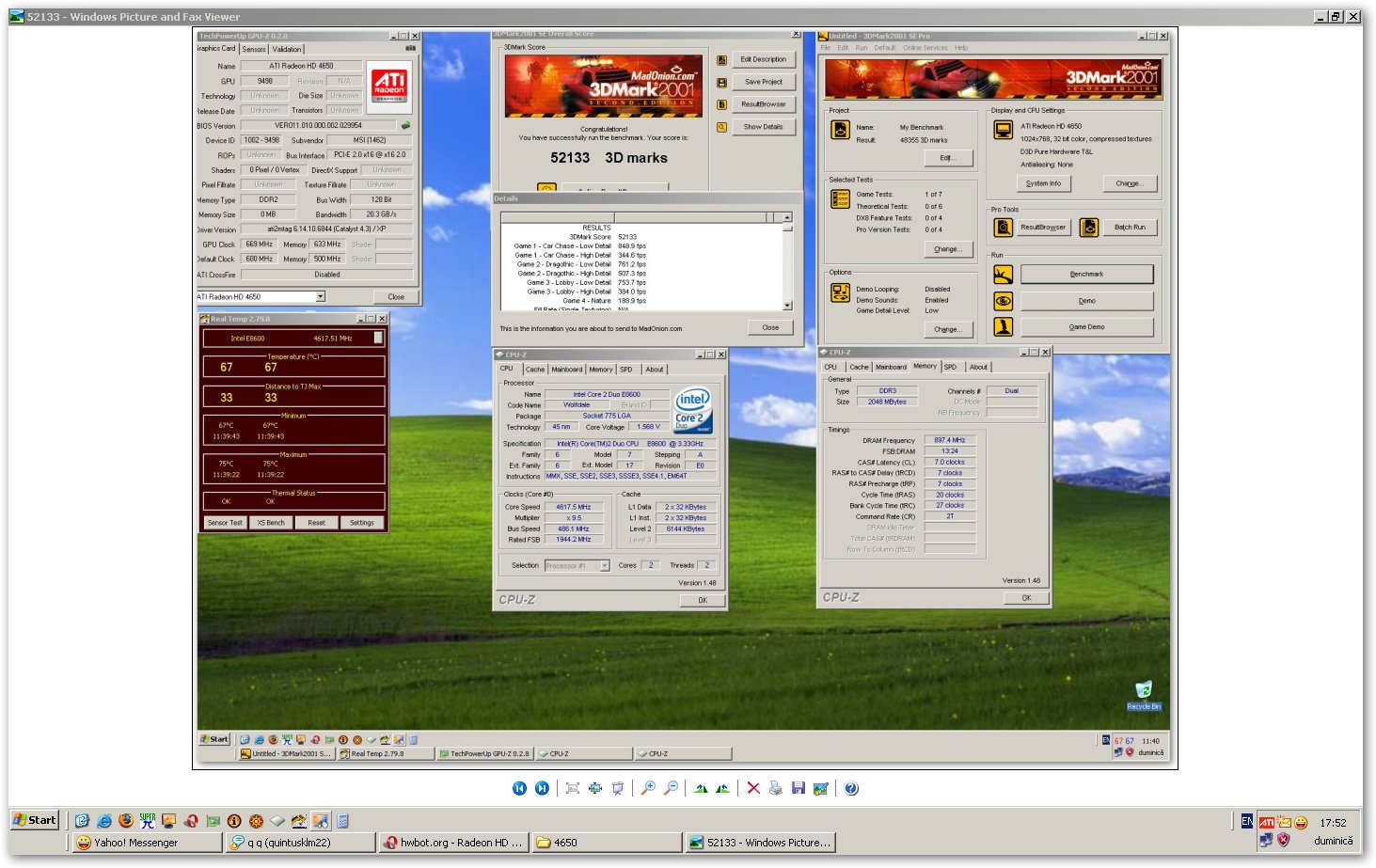Rotate the picture clockwise
Viewport: 1376px width, 868px height.
[701, 788]
